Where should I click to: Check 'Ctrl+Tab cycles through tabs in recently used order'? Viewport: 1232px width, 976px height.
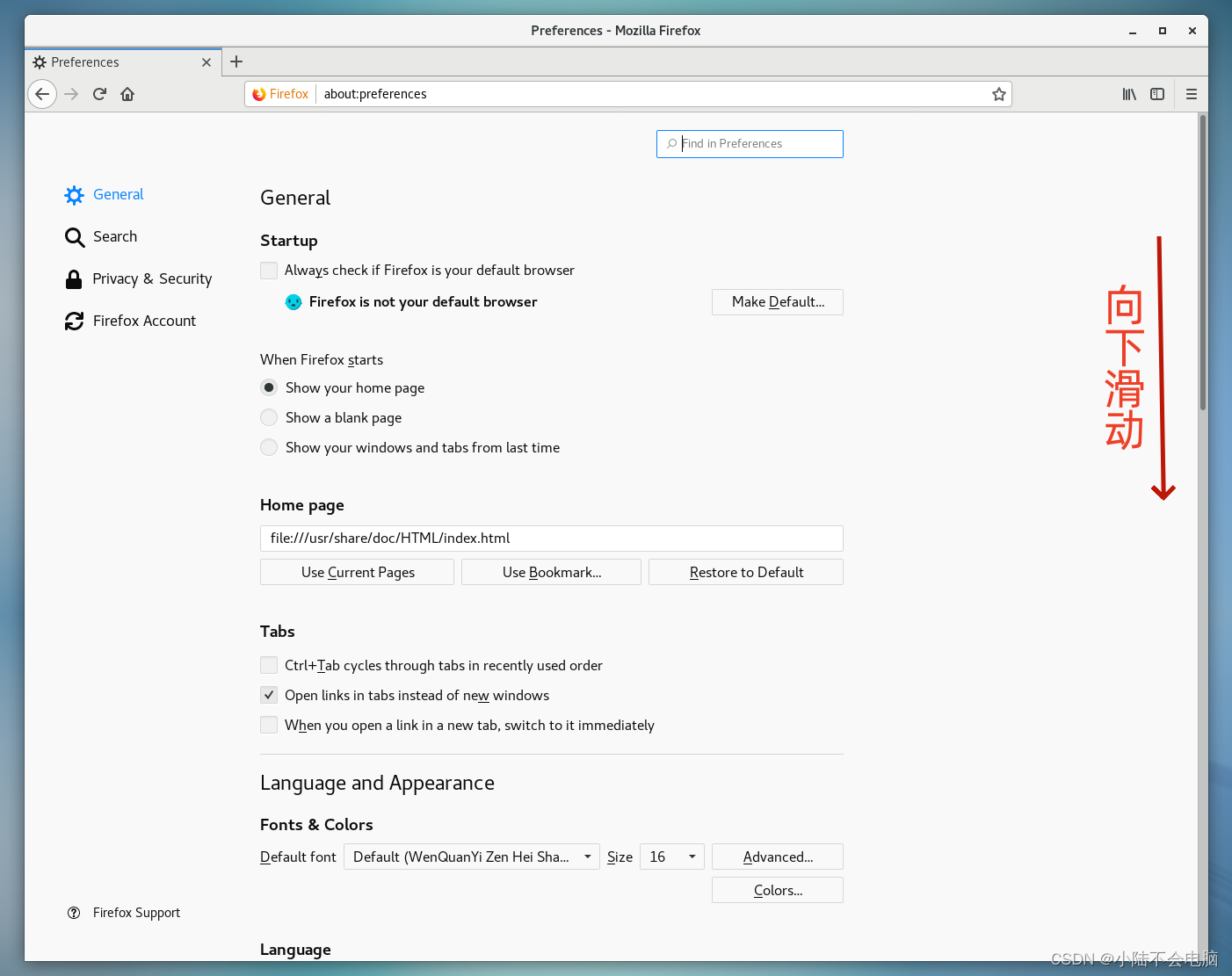tap(269, 665)
